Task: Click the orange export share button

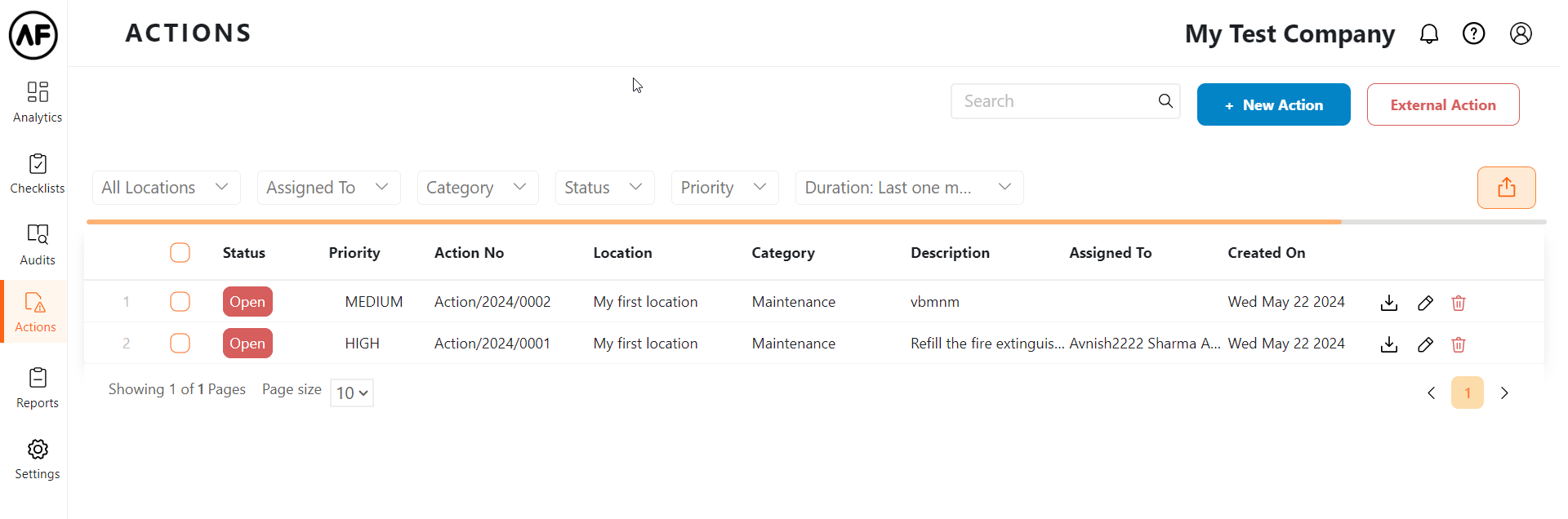Action: (x=1506, y=188)
